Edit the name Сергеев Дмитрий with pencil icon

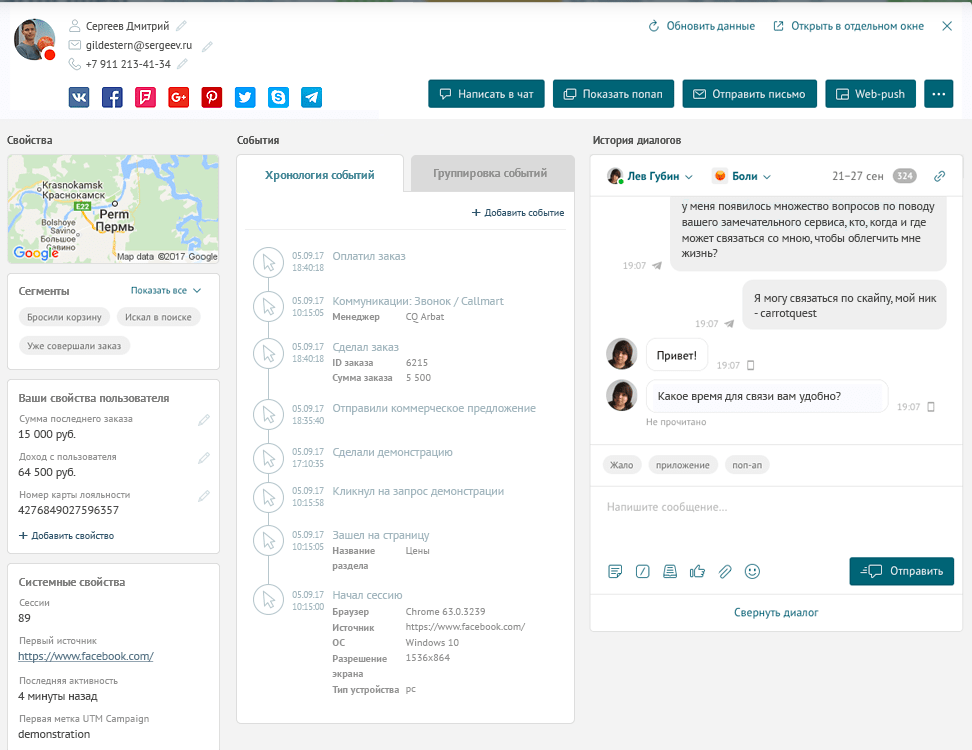point(181,26)
